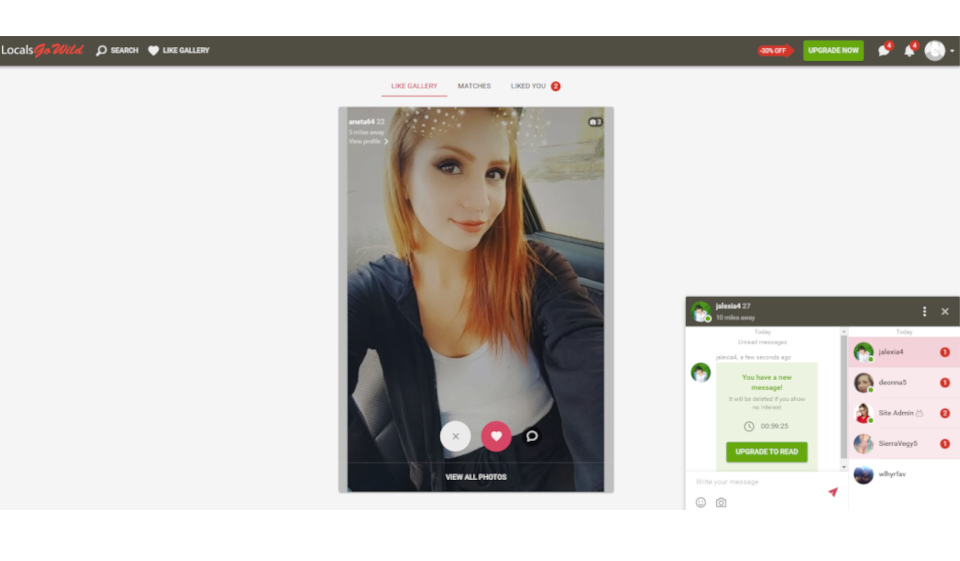Send message with paper plane icon

pyautogui.click(x=832, y=492)
